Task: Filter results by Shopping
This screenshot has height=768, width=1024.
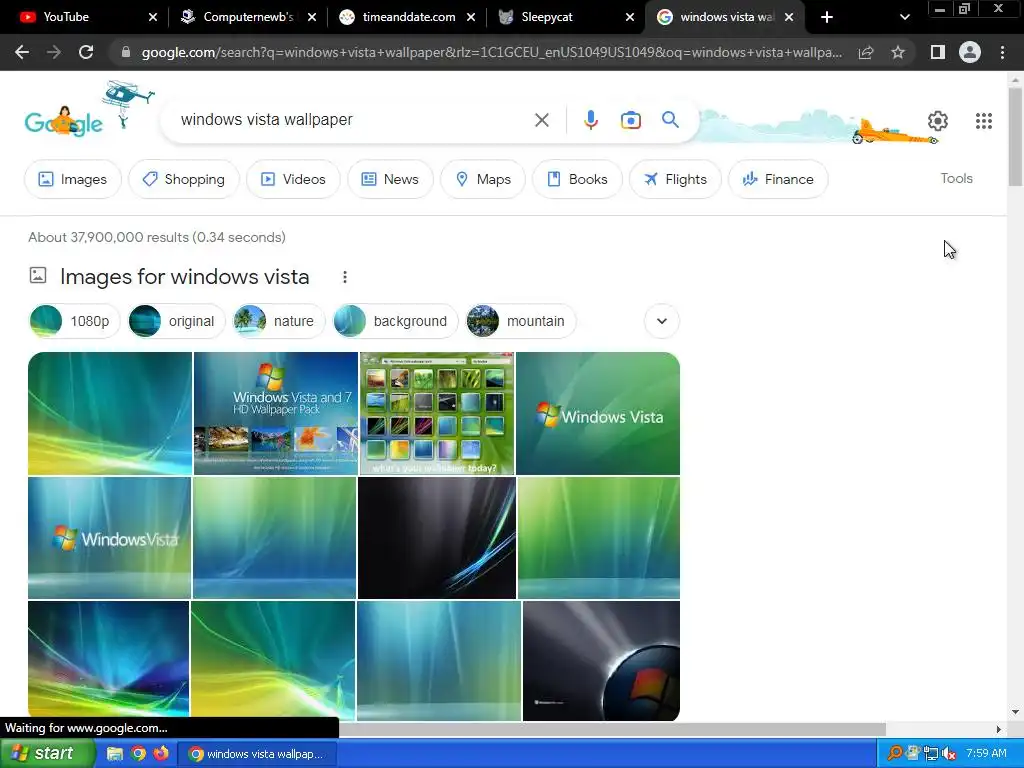Action: 184,179
